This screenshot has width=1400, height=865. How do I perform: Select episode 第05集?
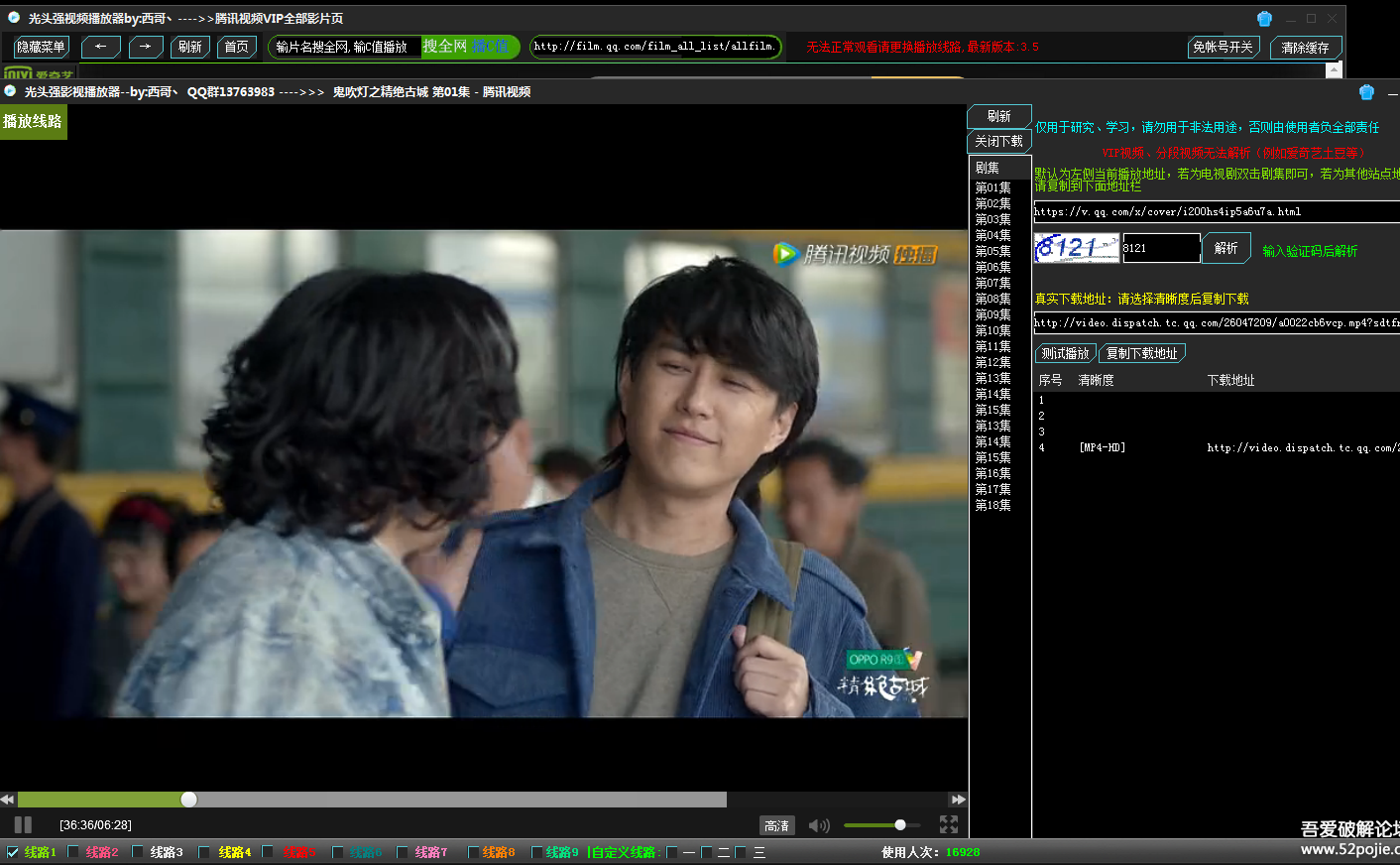(x=992, y=251)
